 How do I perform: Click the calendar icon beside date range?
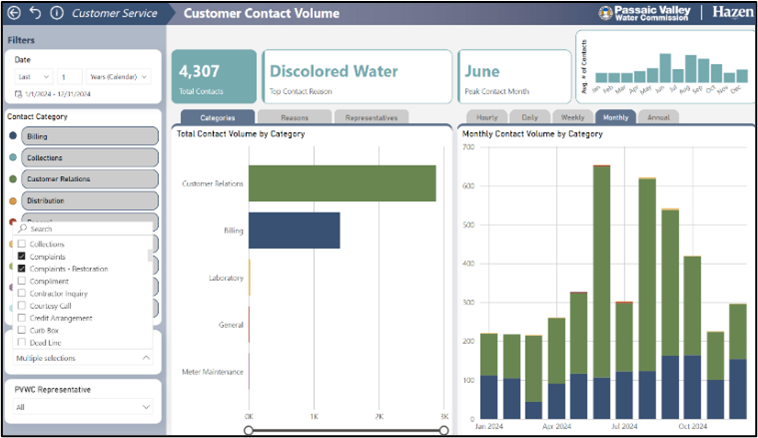pyautogui.click(x=18, y=94)
